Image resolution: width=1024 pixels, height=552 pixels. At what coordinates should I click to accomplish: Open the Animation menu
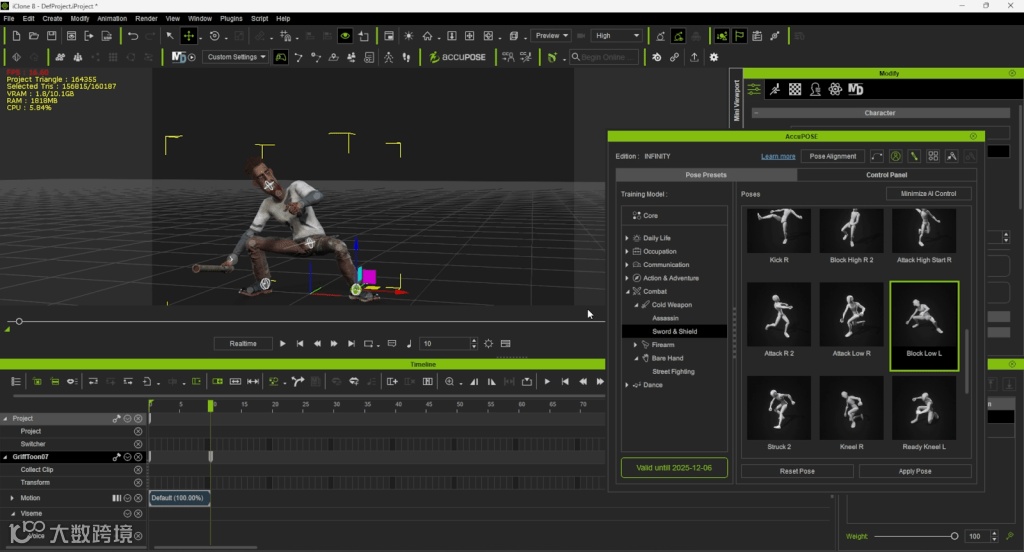(112, 18)
